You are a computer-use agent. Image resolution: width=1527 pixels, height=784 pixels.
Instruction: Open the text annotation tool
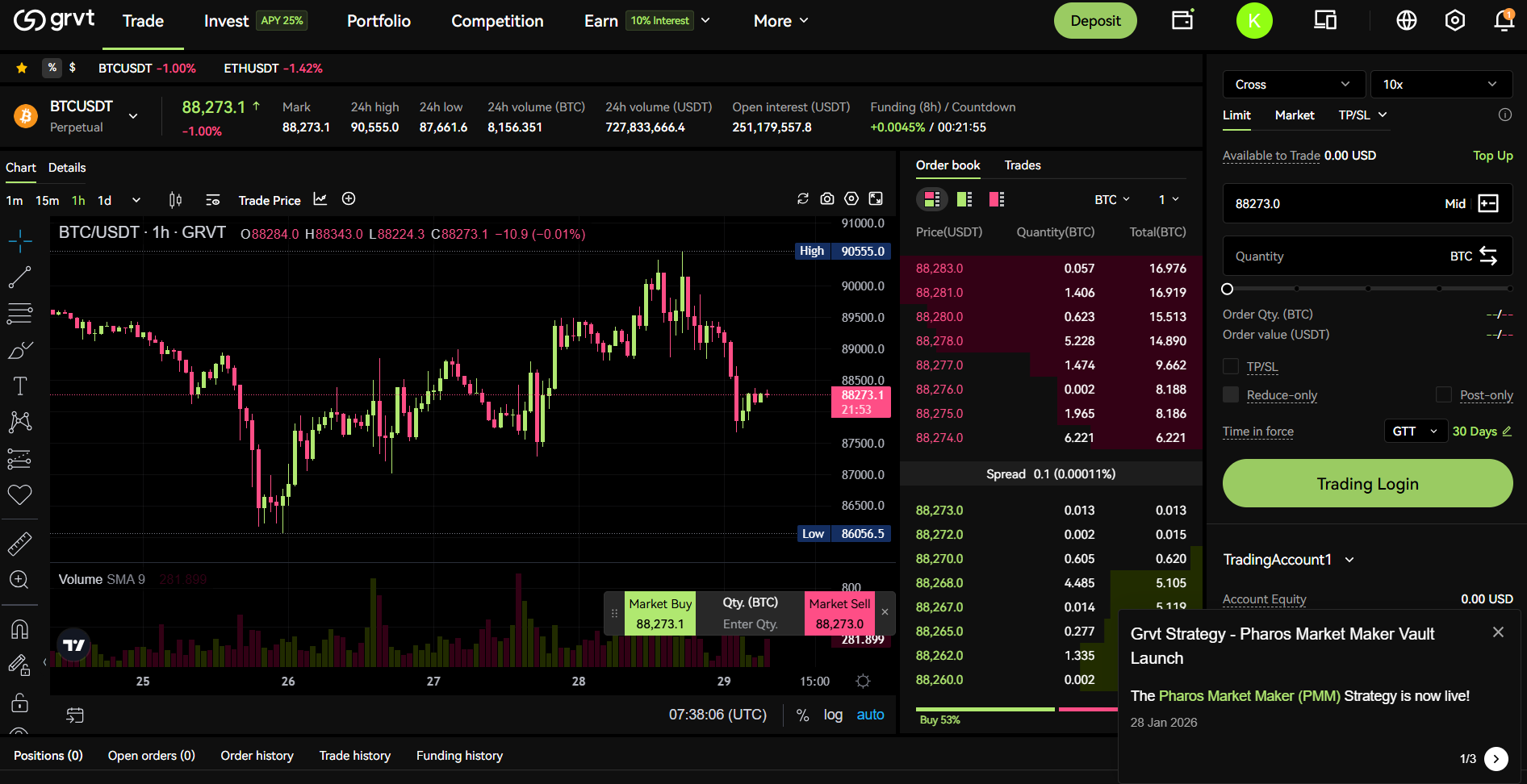tap(20, 386)
